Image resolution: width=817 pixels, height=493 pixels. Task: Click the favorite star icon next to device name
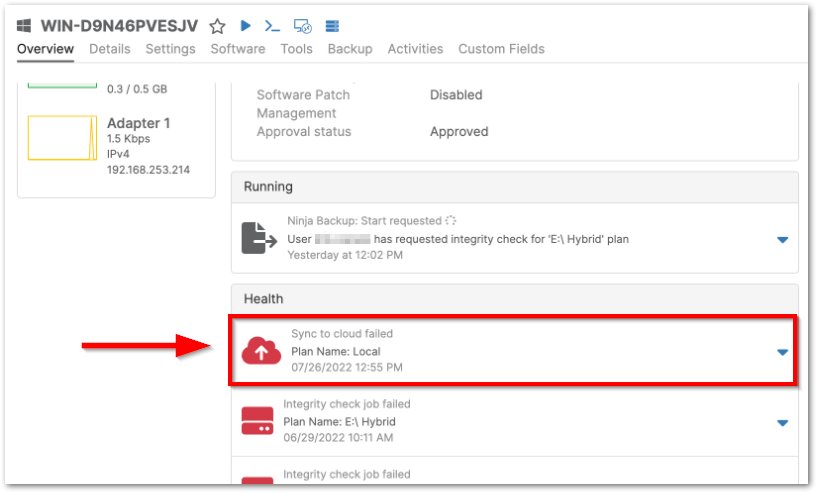point(217,26)
